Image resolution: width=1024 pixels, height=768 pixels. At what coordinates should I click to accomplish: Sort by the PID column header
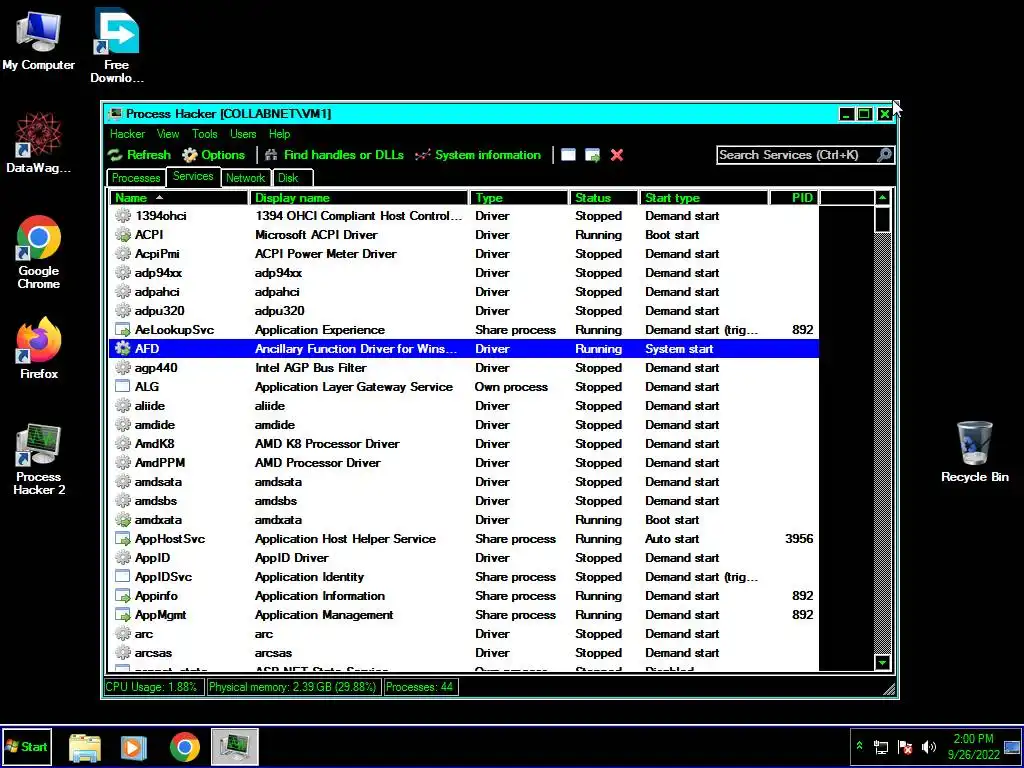(x=794, y=198)
